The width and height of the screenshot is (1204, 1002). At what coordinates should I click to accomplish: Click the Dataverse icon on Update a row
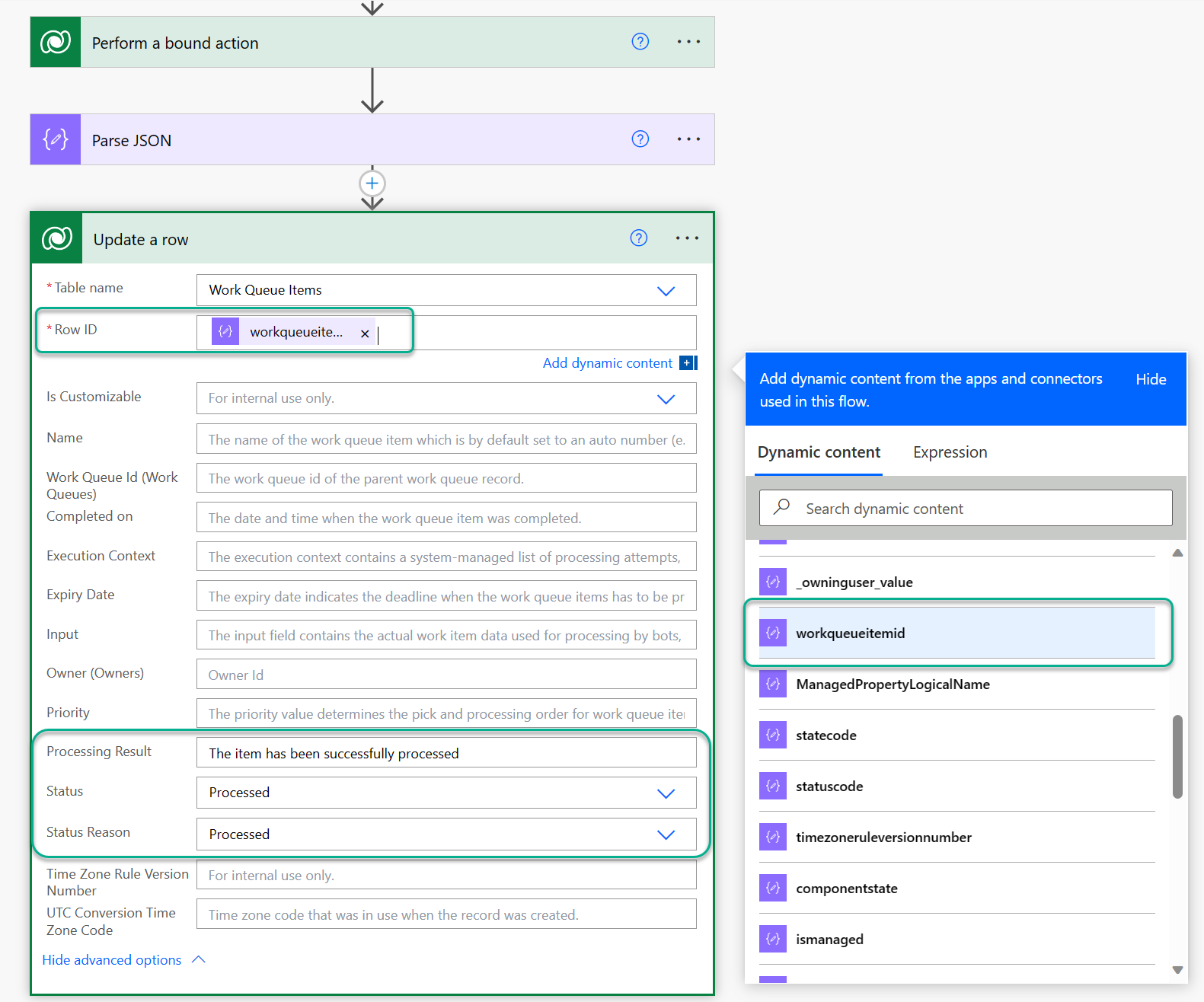click(57, 238)
